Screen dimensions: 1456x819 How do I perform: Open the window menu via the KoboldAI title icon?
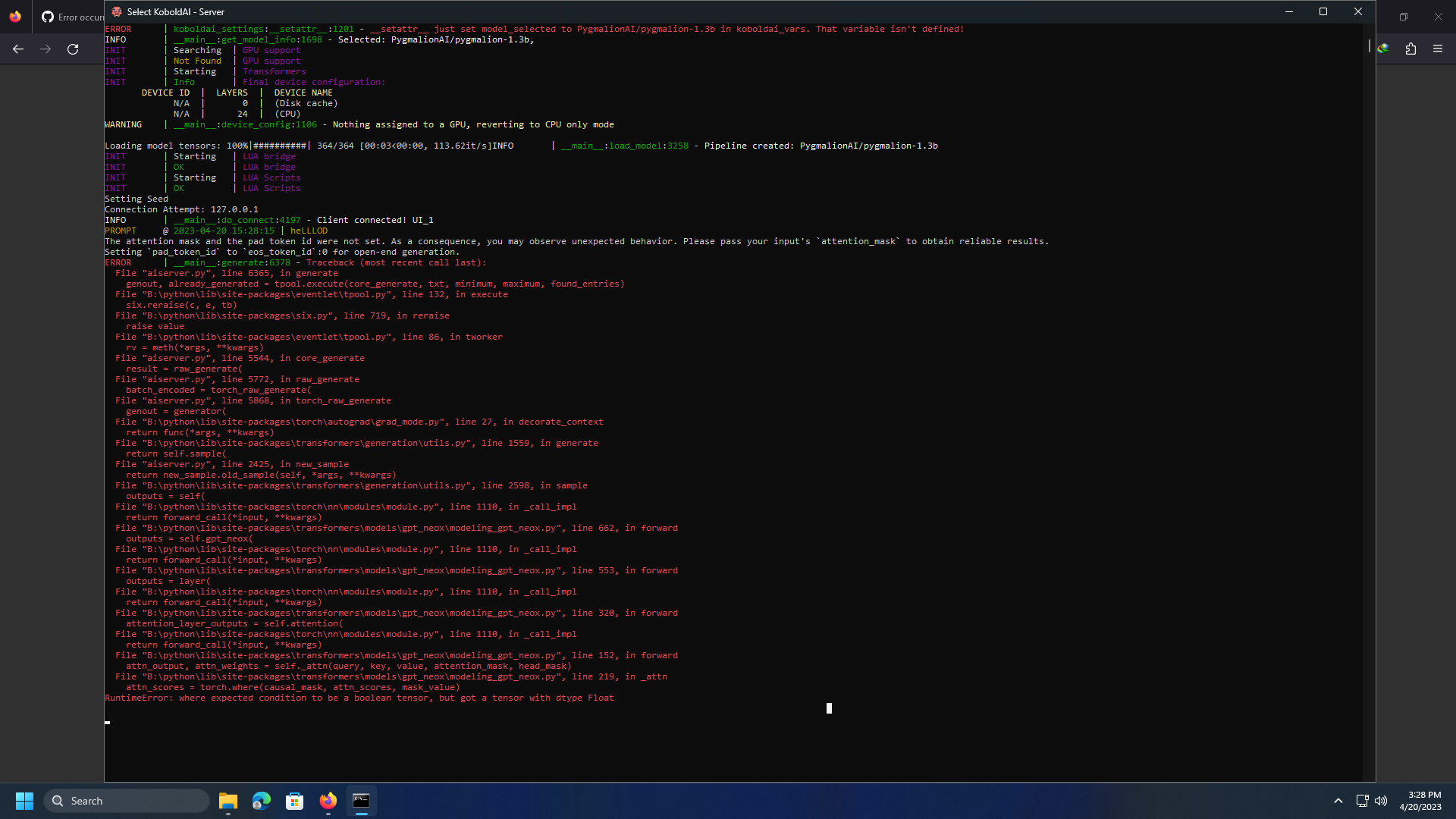pyautogui.click(x=116, y=11)
